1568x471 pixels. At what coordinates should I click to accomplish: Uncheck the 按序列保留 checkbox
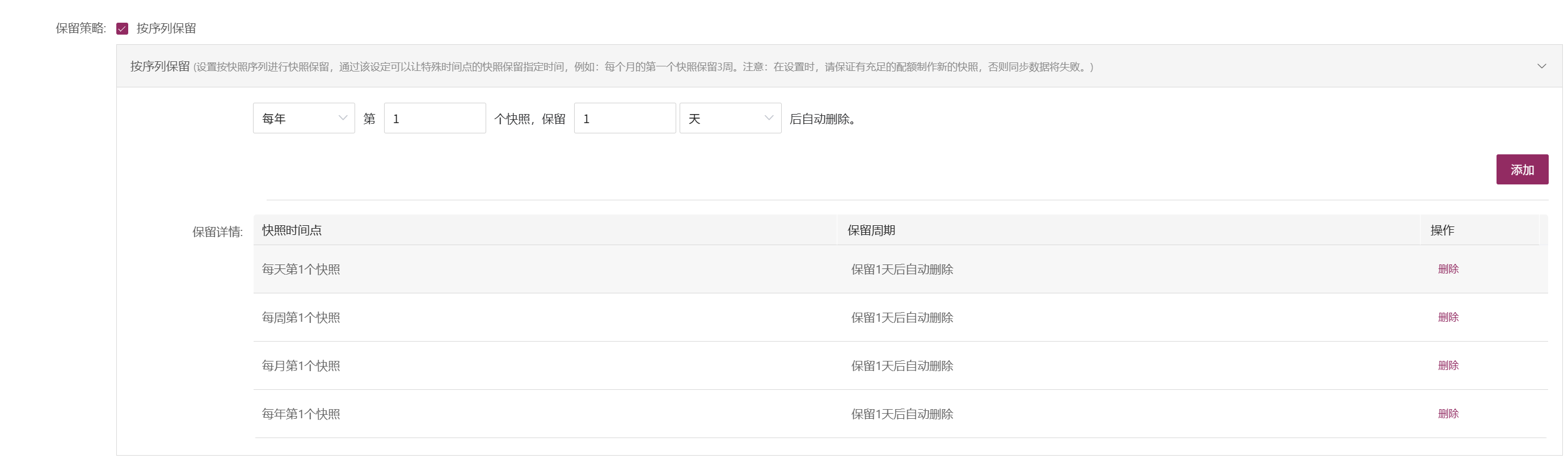[x=123, y=28]
